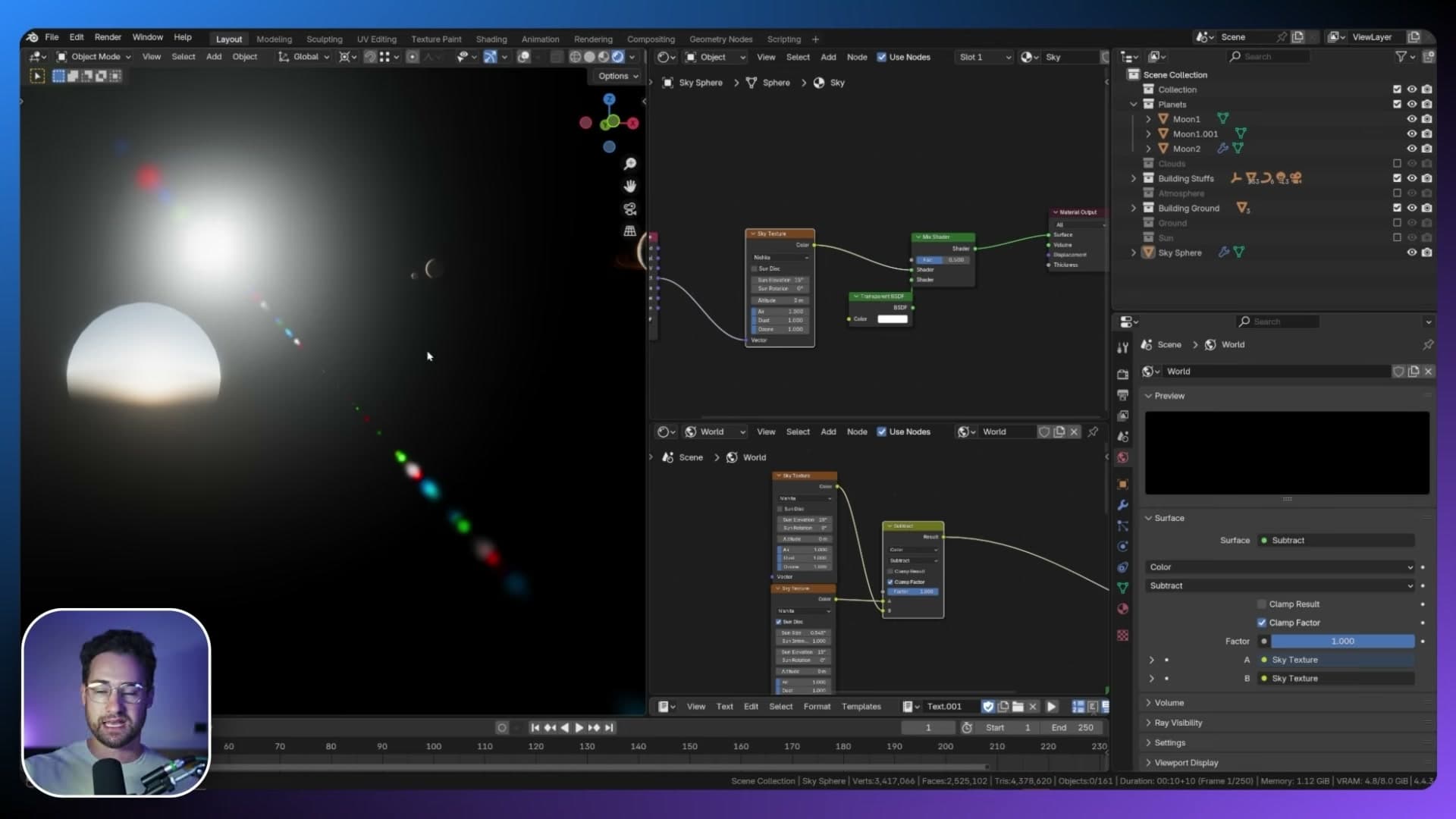Open the Output properties tab

pyautogui.click(x=1123, y=395)
